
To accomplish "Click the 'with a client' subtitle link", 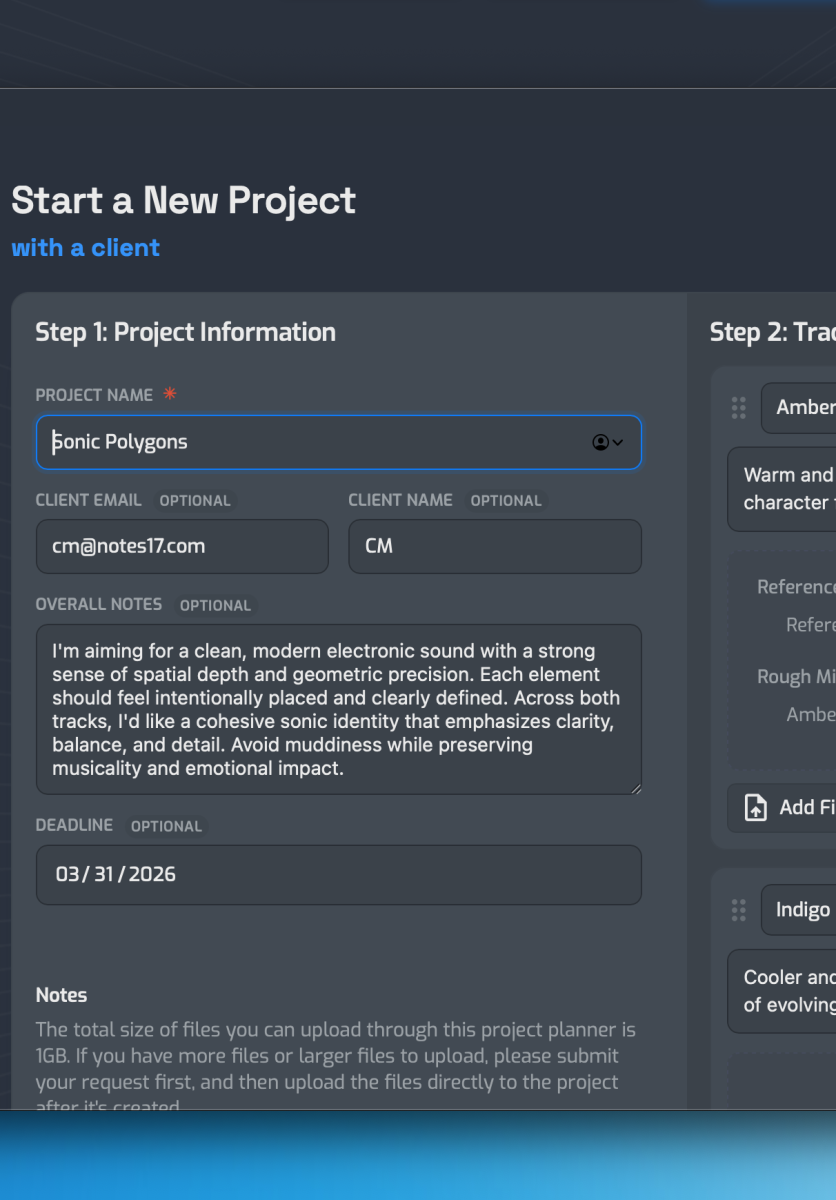I will coord(86,247).
